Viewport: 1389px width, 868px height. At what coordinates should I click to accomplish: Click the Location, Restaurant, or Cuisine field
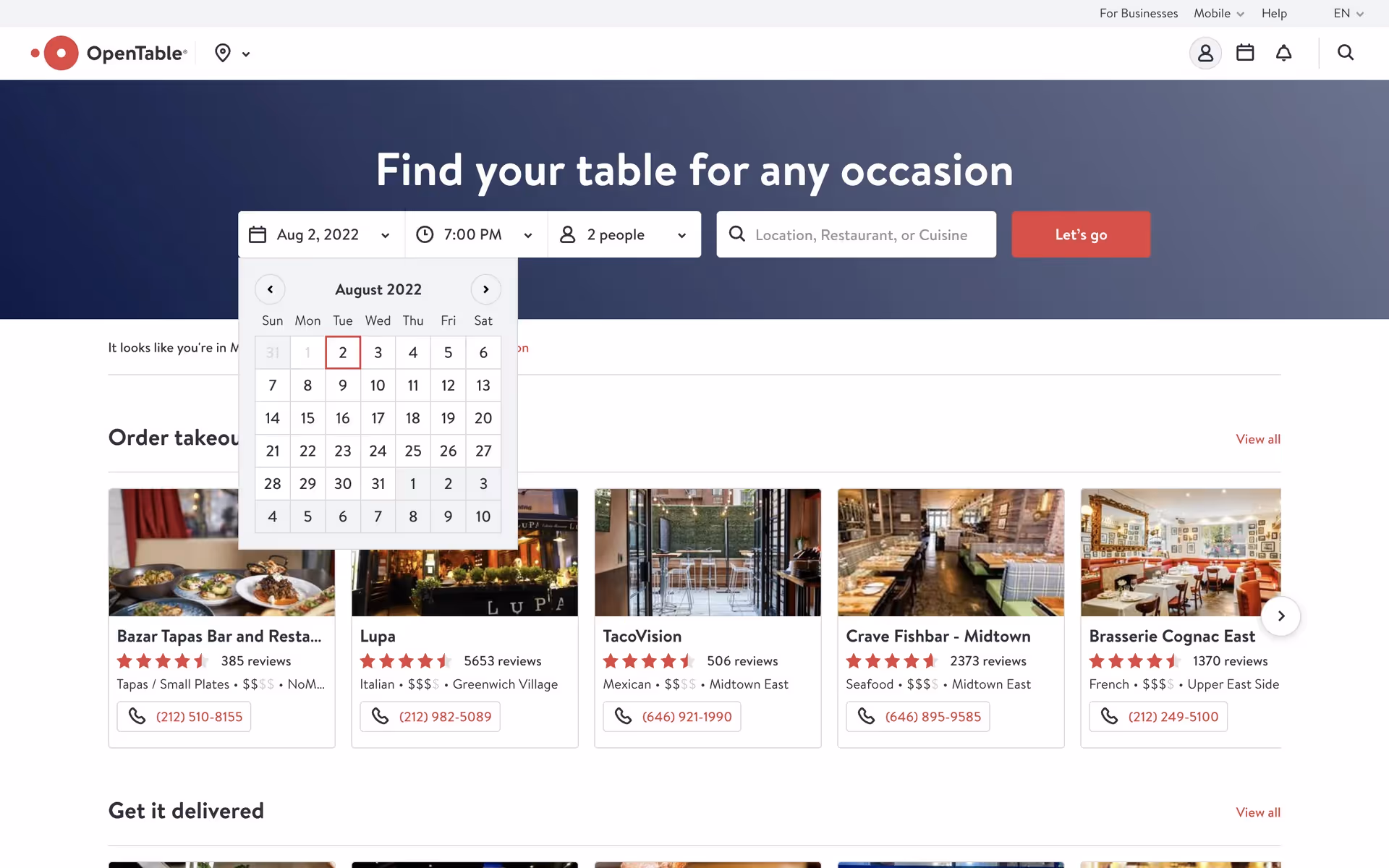(861, 234)
